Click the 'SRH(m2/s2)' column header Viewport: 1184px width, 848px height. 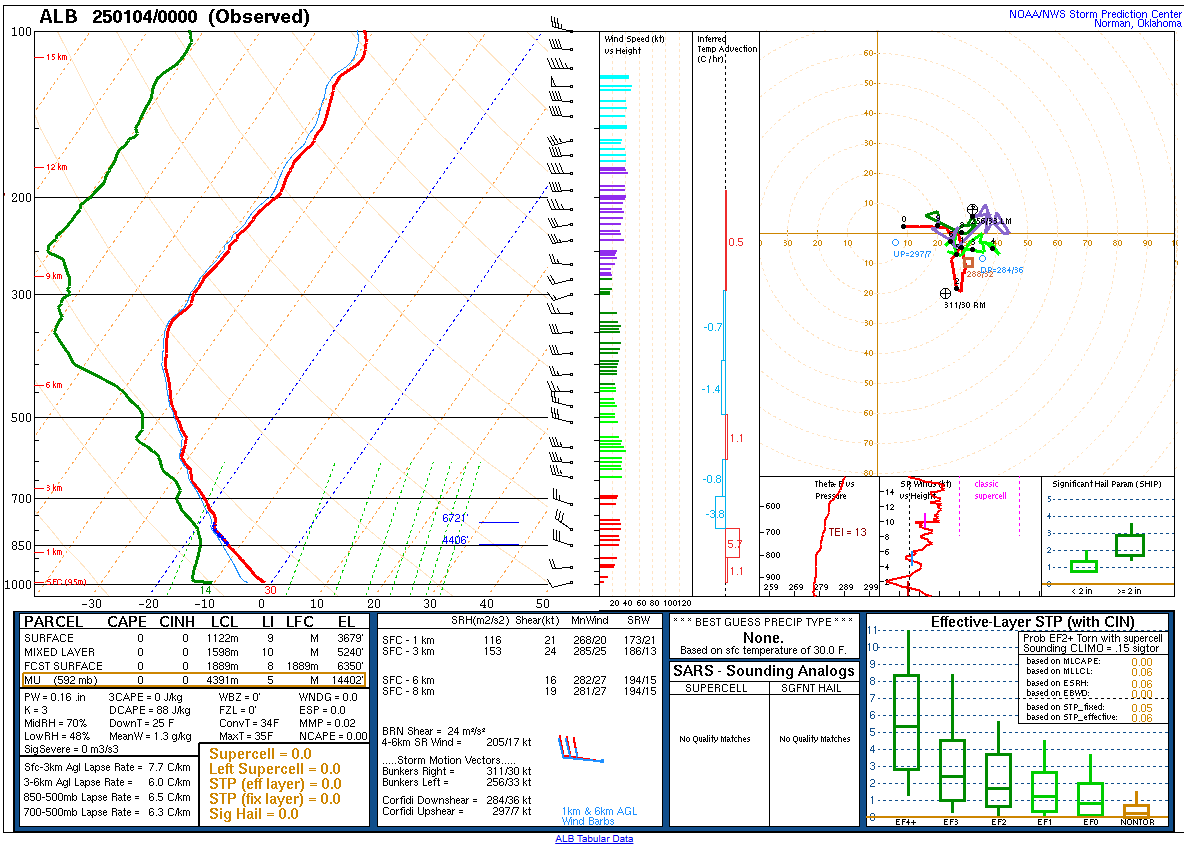pos(479,621)
